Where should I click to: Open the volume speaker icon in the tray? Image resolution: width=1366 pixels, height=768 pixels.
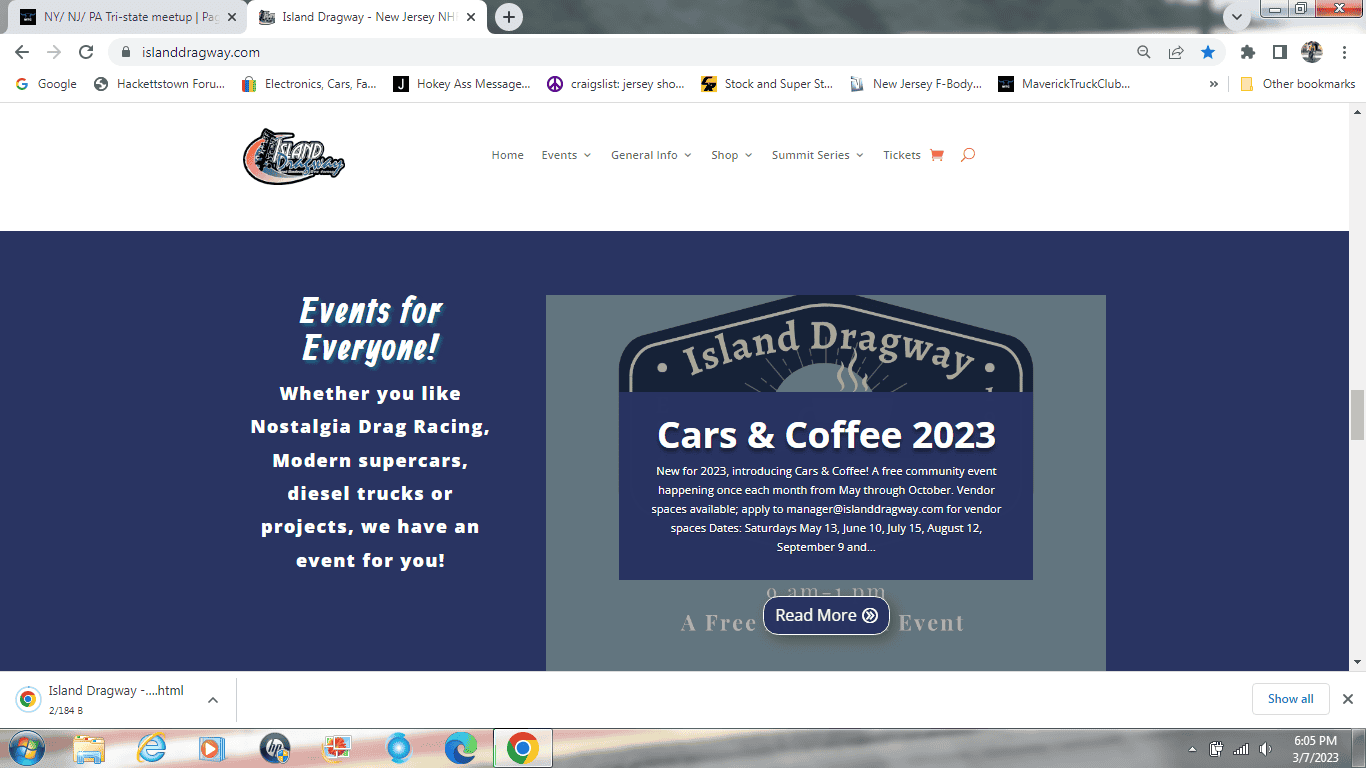tap(1265, 749)
